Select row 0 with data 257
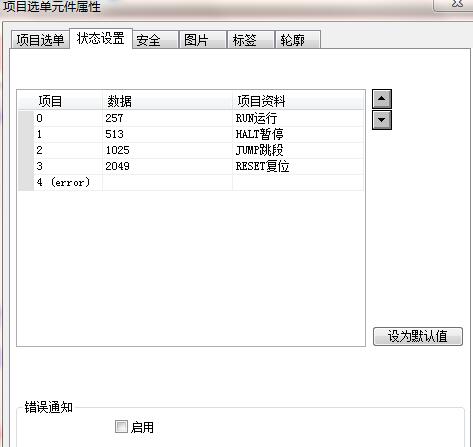This screenshot has width=473, height=447. (x=191, y=118)
